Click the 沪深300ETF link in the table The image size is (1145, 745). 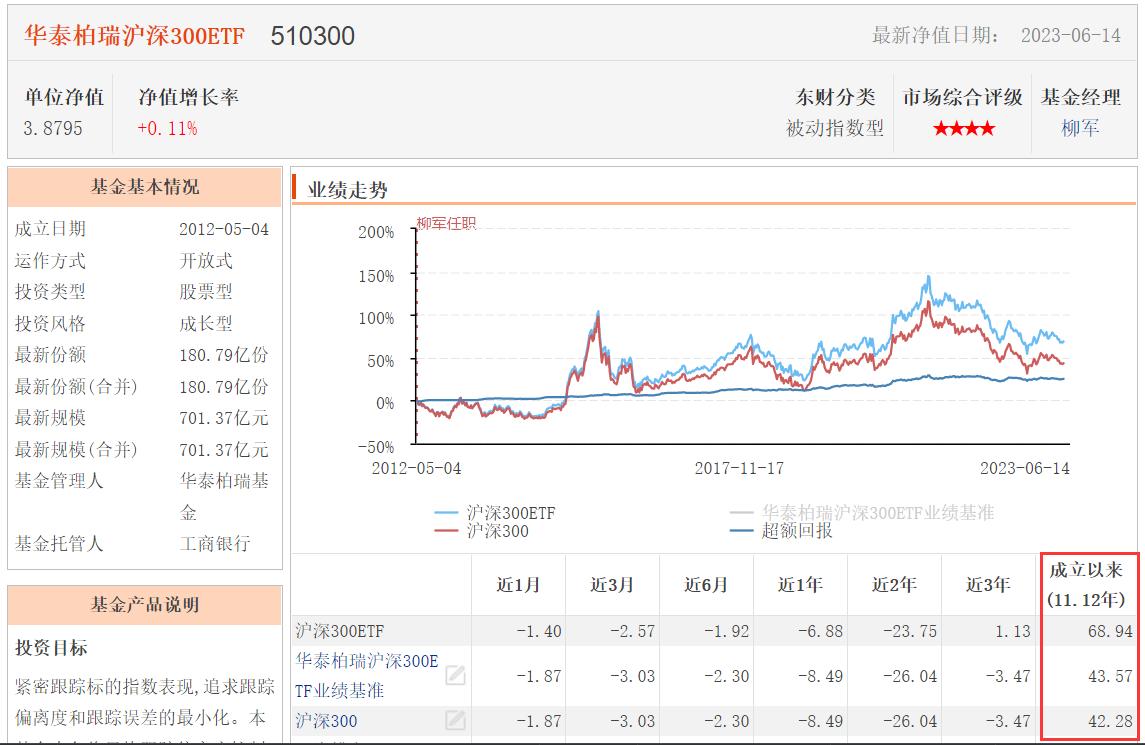tap(340, 630)
